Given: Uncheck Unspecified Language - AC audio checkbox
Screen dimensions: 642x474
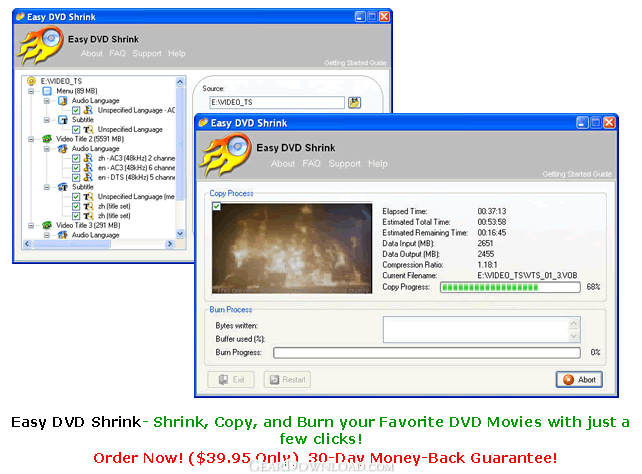Looking at the screenshot, I should pyautogui.click(x=76, y=110).
